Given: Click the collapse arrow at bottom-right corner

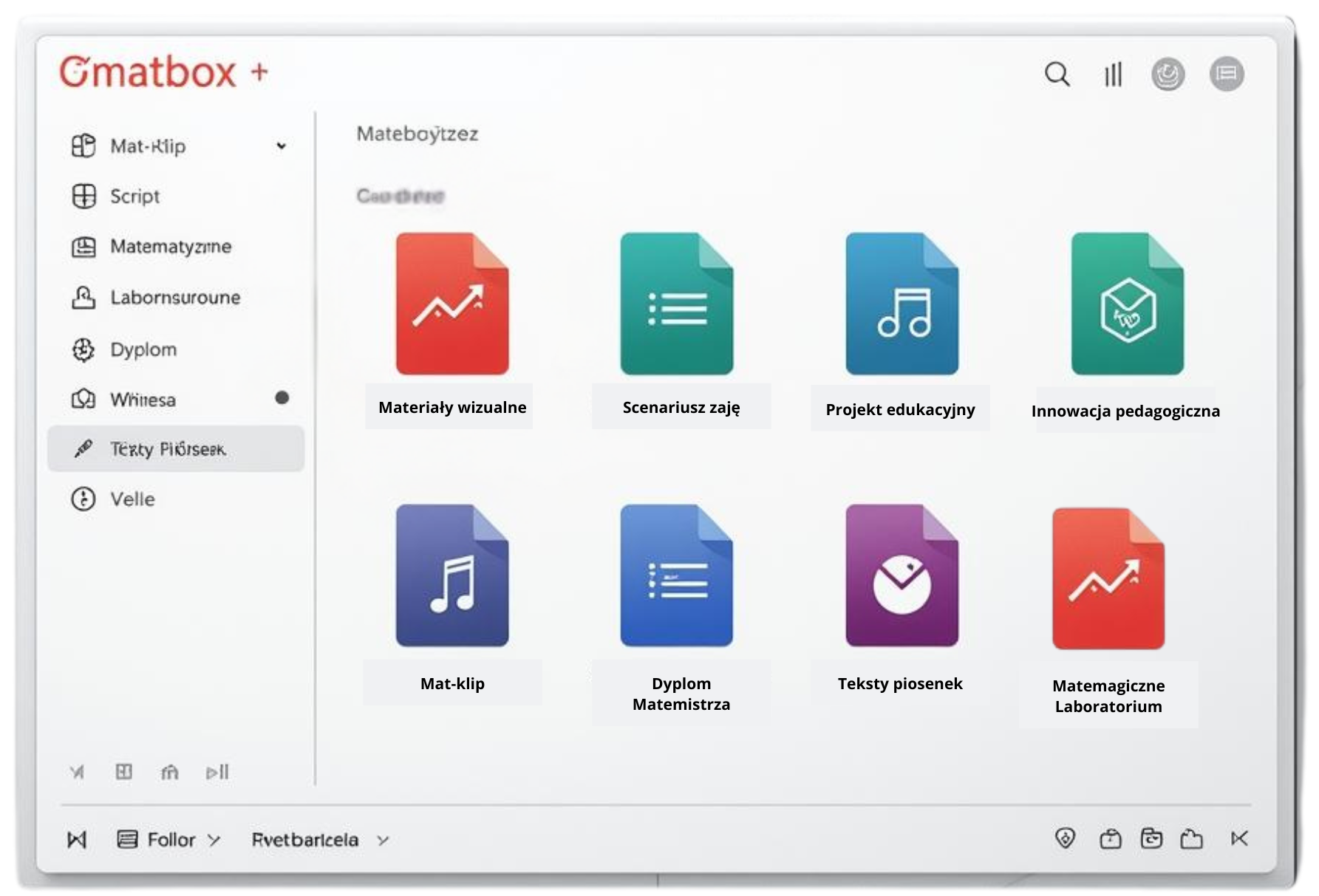Looking at the screenshot, I should click(1239, 838).
